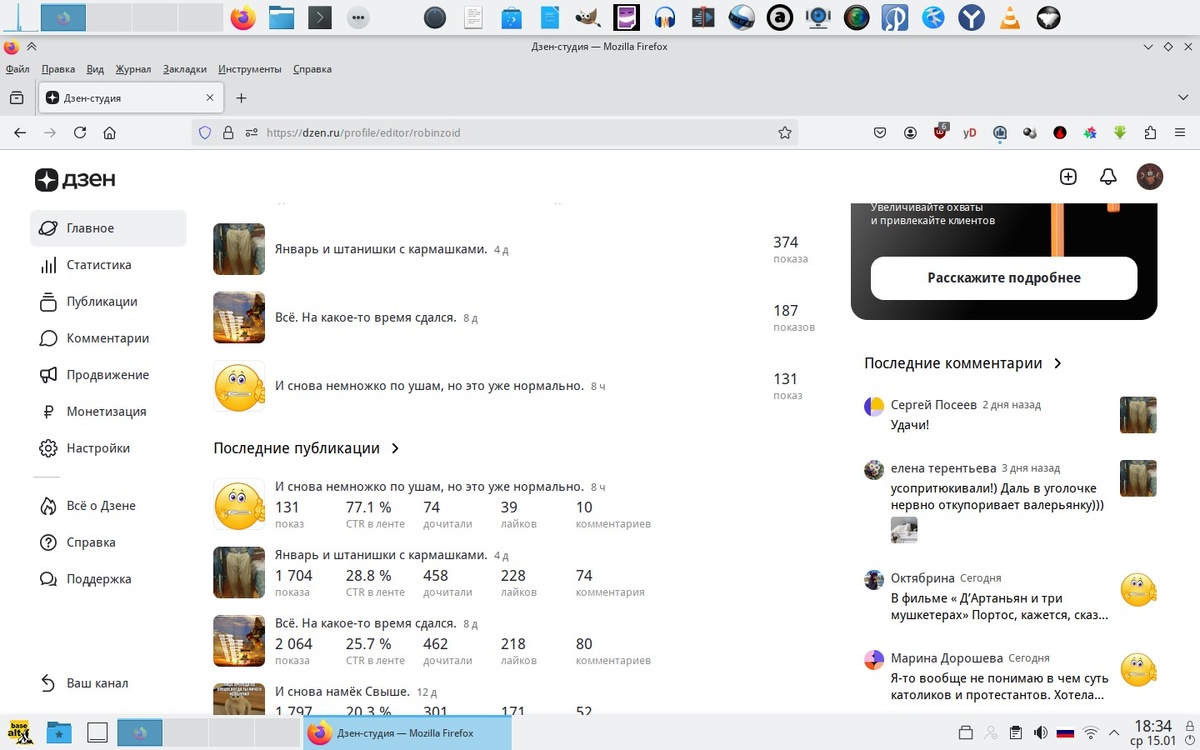Open Dzen notifications bell
This screenshot has height=750, width=1200.
pos(1108,177)
